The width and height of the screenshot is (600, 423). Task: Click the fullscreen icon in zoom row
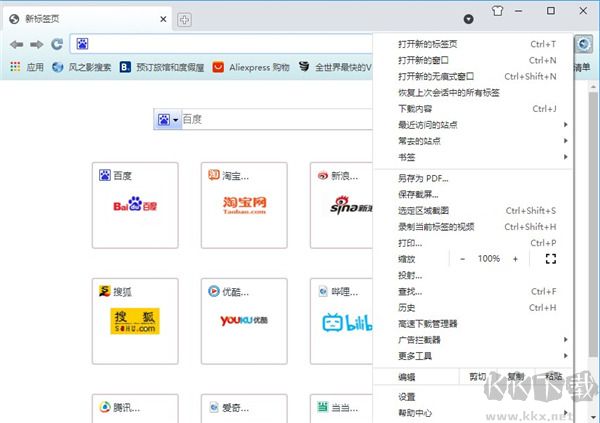(x=551, y=259)
